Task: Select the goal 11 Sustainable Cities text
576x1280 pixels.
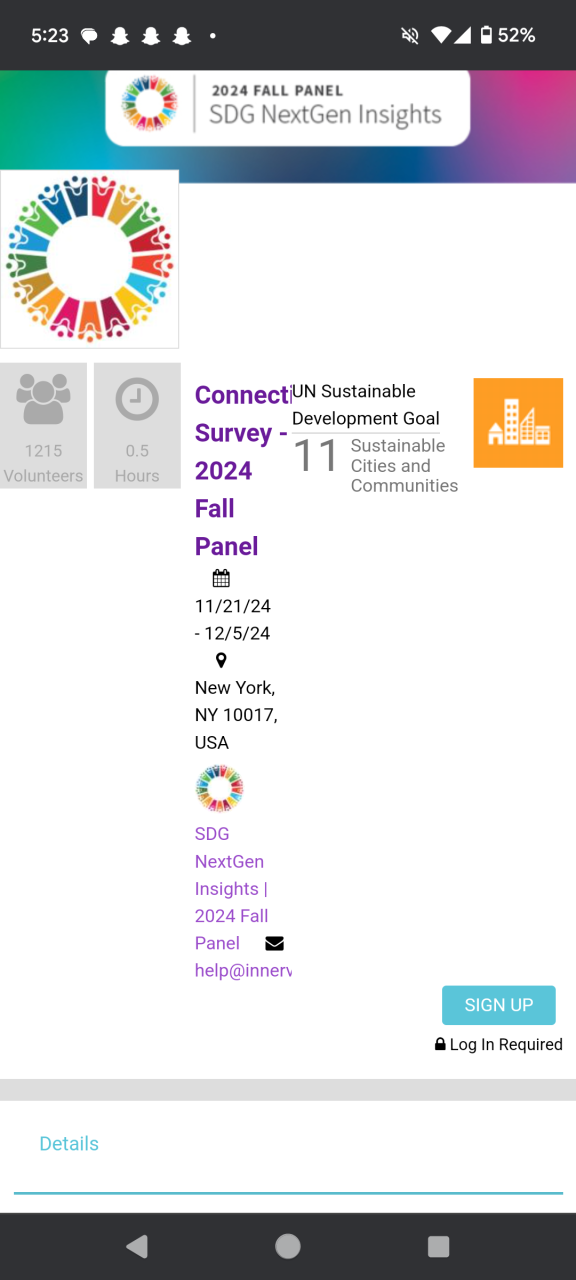Action: (376, 465)
